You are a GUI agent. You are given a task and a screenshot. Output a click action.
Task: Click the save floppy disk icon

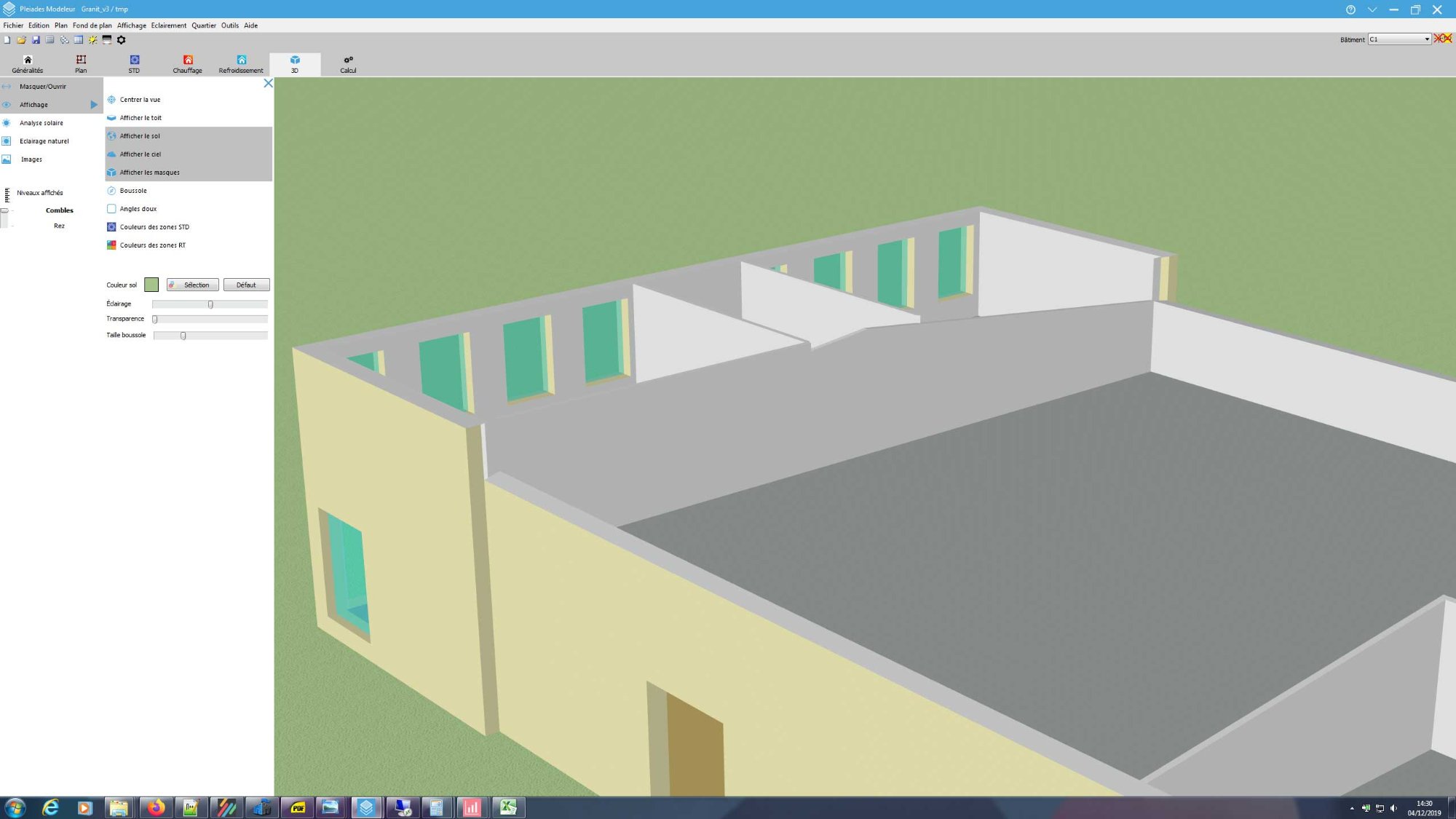[x=36, y=40]
